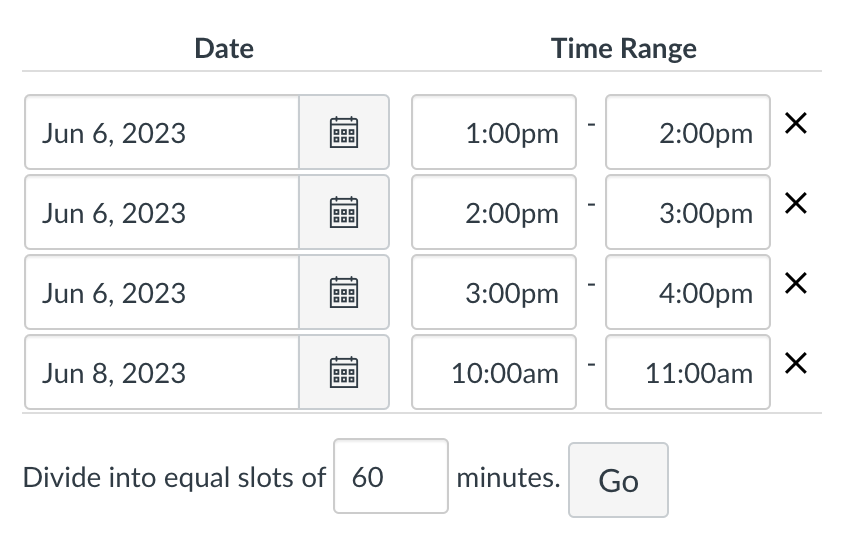Edit the 1:00pm start time field
Screen dimensions: 842x546
tap(494, 132)
